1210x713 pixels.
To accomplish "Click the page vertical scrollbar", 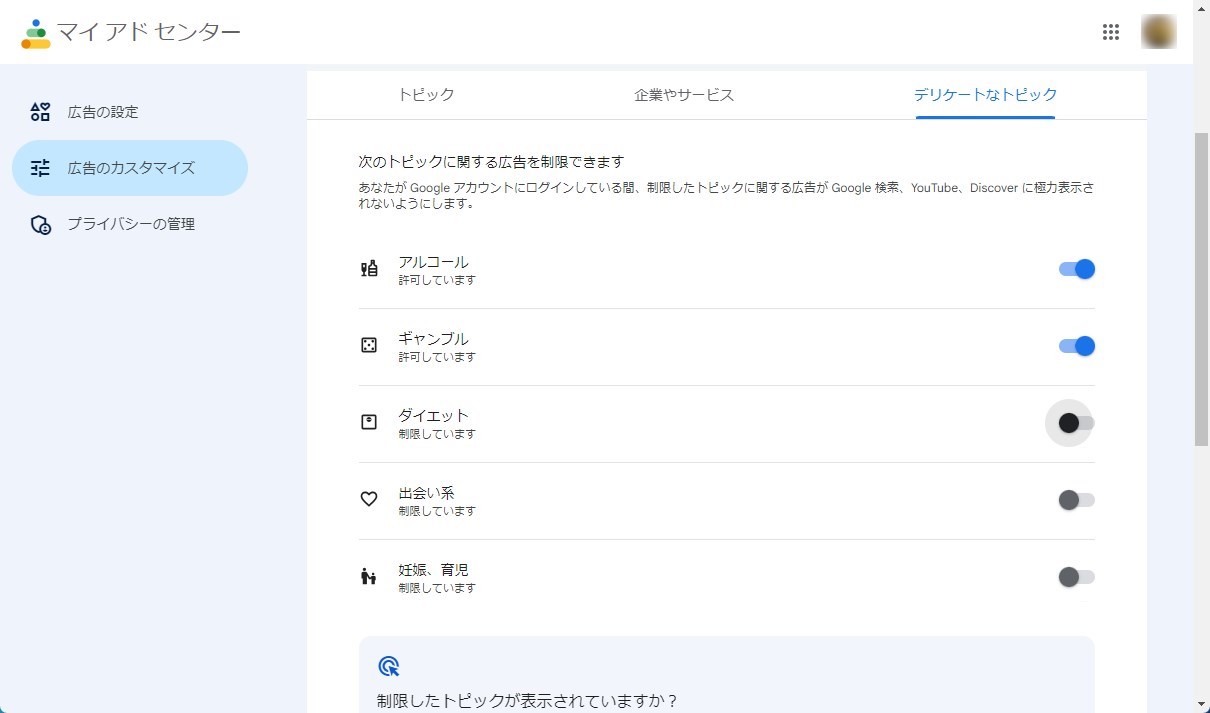I will tap(1201, 290).
